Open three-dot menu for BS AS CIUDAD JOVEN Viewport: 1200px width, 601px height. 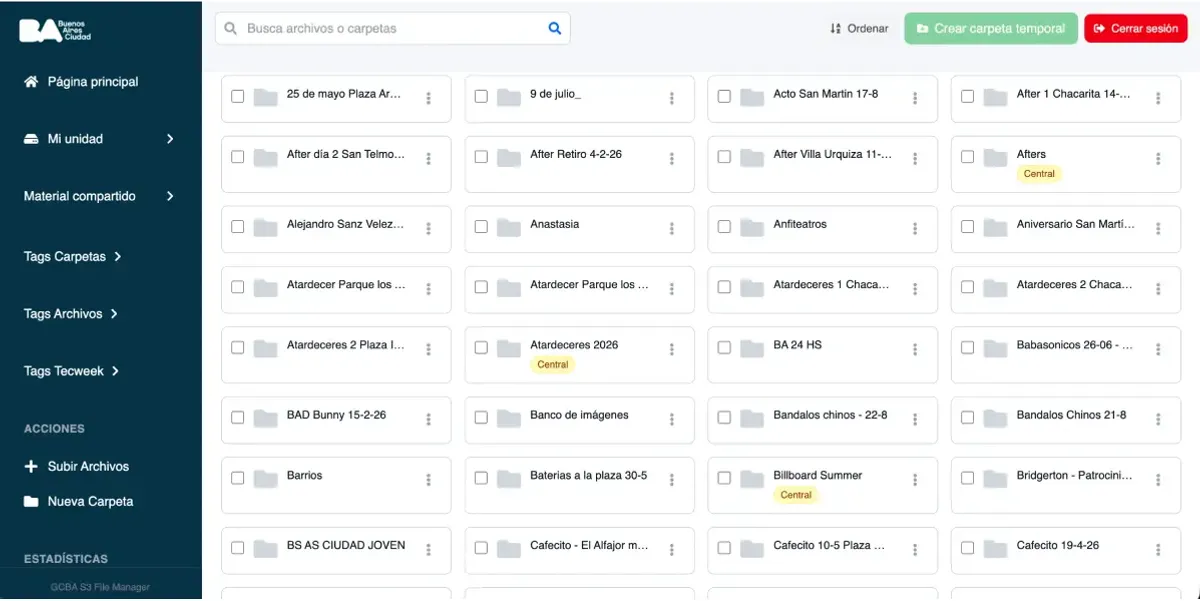429,550
